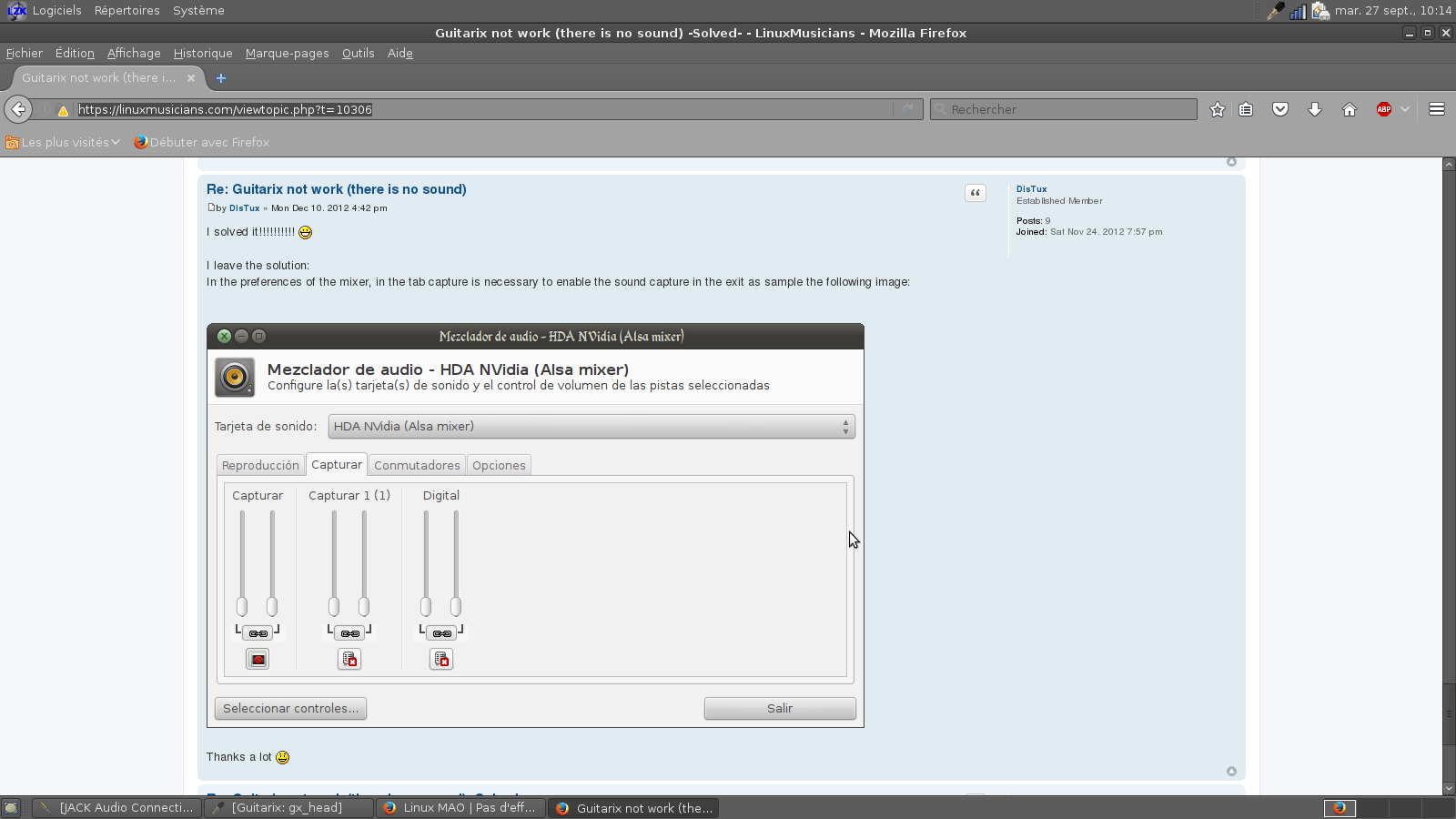Expand the Les plus visités bookmarks folder

pos(63,142)
